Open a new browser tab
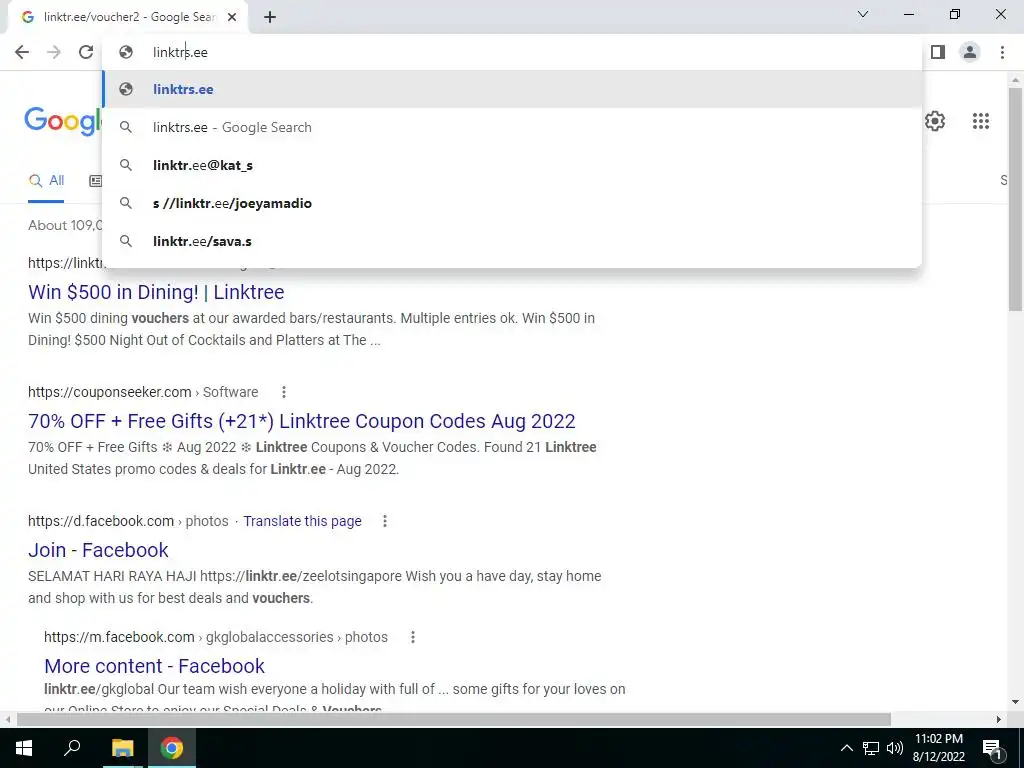 click(270, 18)
